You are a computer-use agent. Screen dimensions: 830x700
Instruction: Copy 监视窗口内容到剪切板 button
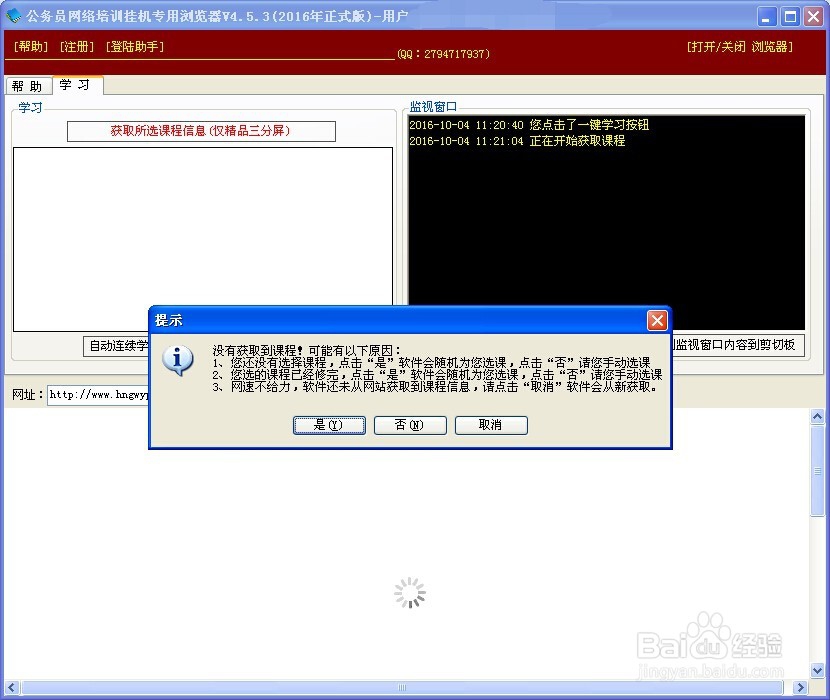coord(738,345)
